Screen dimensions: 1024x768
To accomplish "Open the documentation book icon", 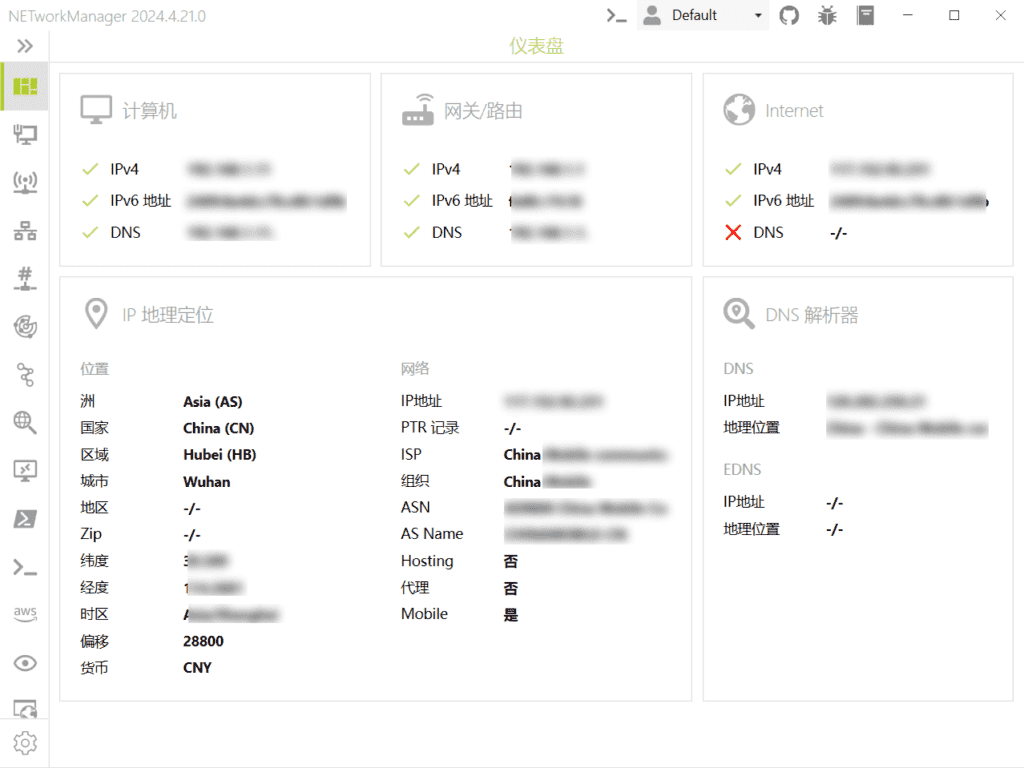I will click(865, 15).
